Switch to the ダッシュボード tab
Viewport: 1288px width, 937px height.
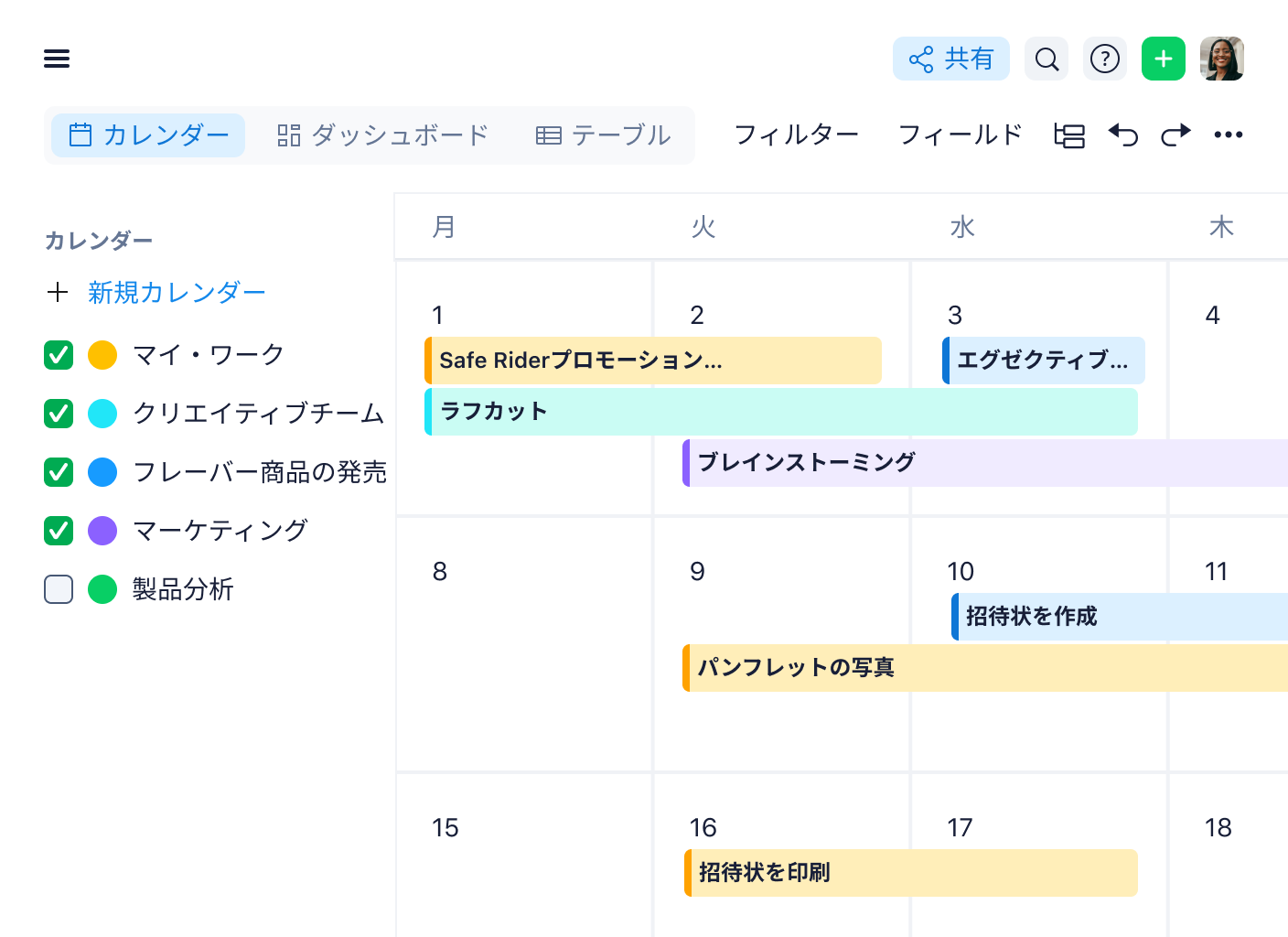[383, 135]
